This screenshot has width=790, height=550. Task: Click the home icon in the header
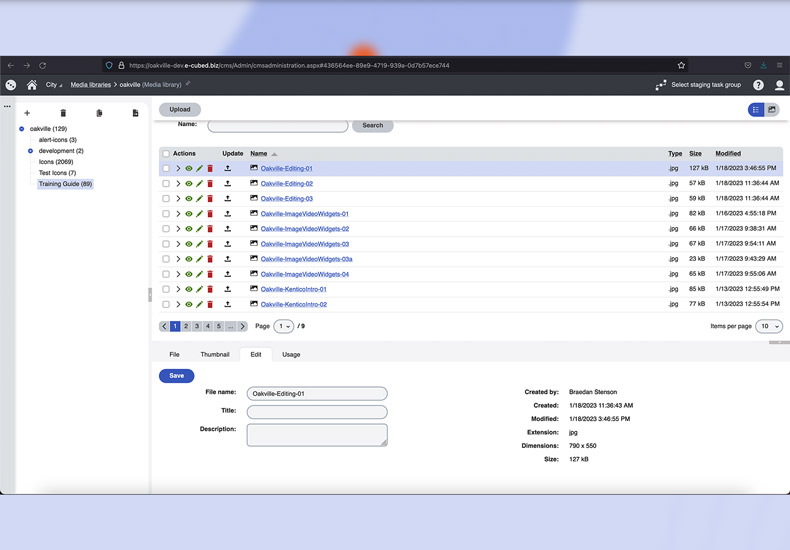[x=32, y=85]
